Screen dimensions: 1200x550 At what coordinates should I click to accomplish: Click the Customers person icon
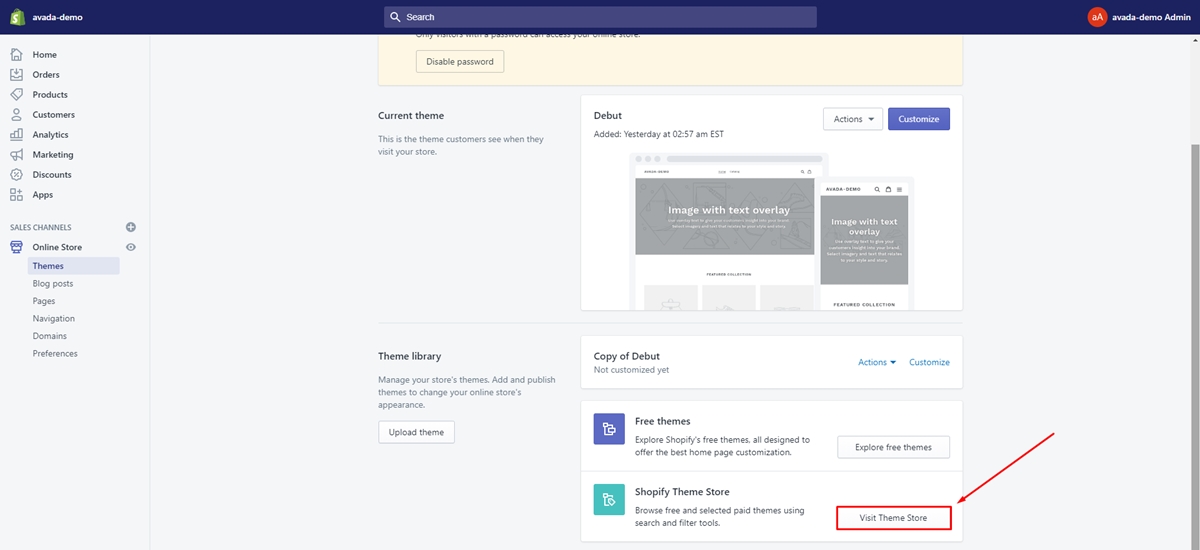16,114
